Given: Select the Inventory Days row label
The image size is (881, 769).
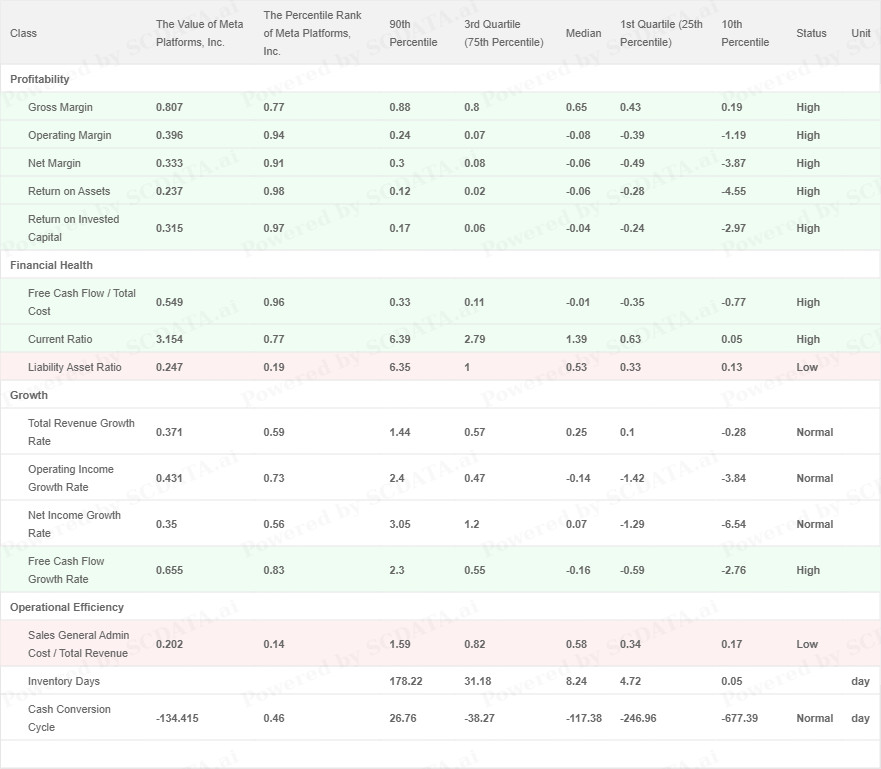Looking at the screenshot, I should (64, 681).
